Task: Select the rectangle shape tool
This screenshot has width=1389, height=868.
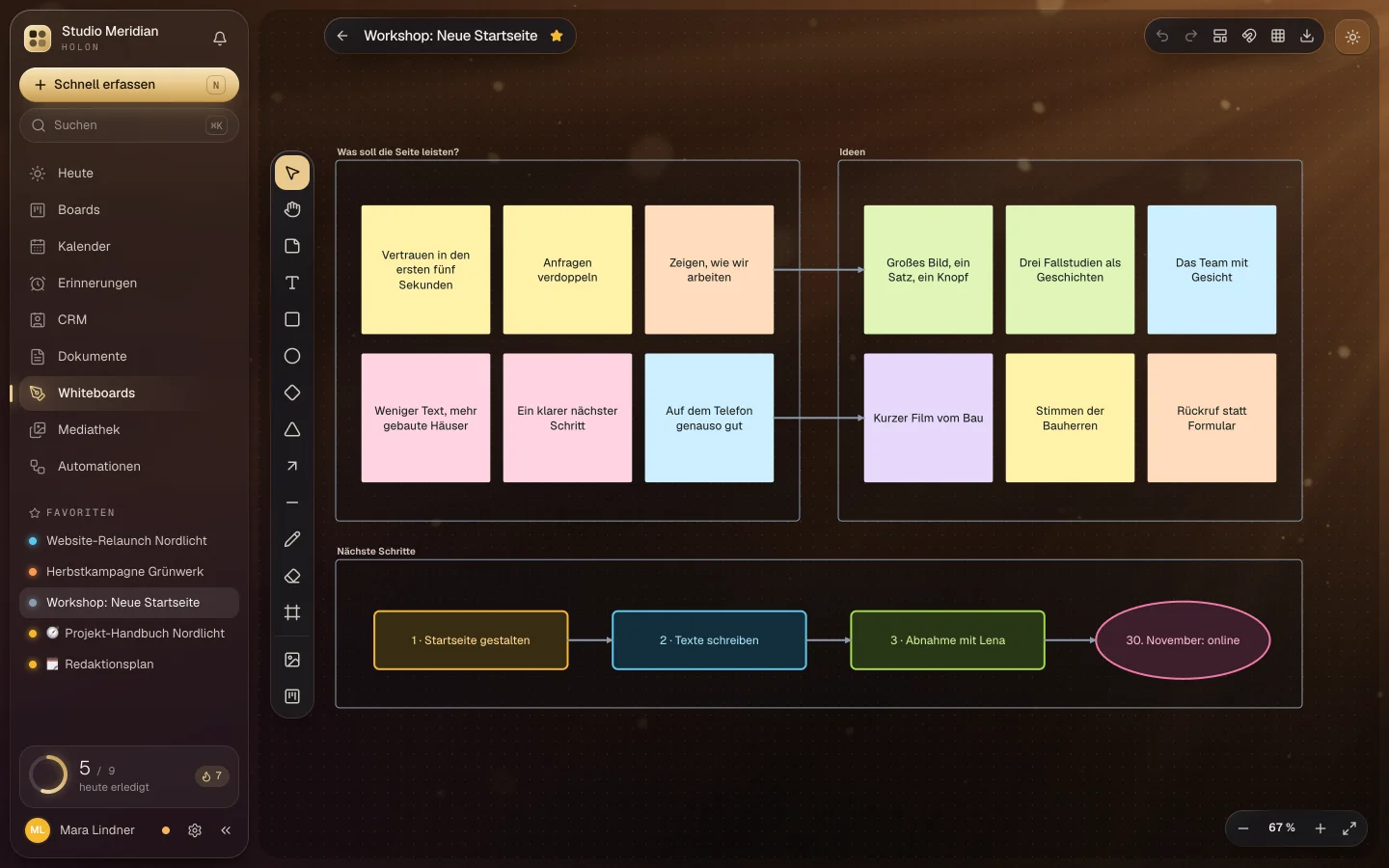Action: [292, 320]
